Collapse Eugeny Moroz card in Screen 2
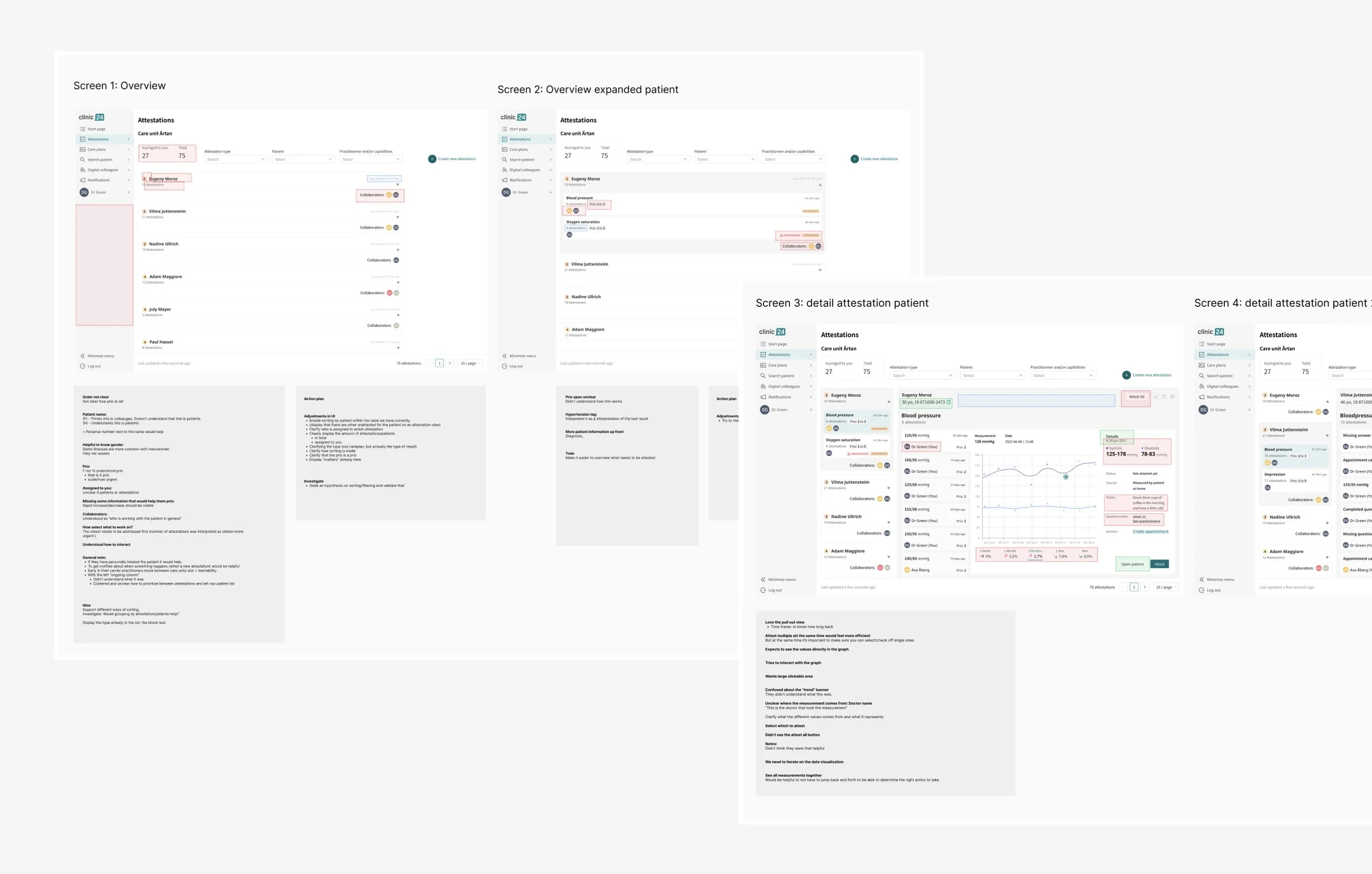The height and width of the screenshot is (874, 1372). tap(820, 184)
